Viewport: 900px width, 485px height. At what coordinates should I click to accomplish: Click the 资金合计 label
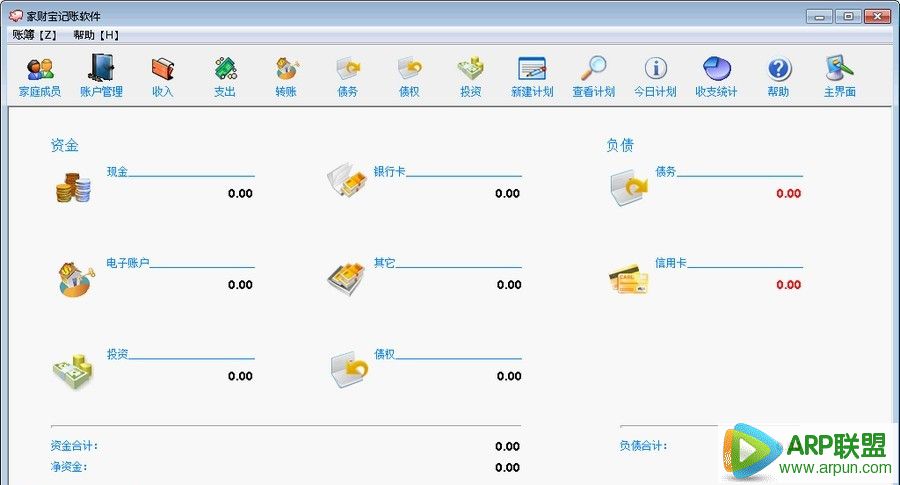click(x=74, y=445)
